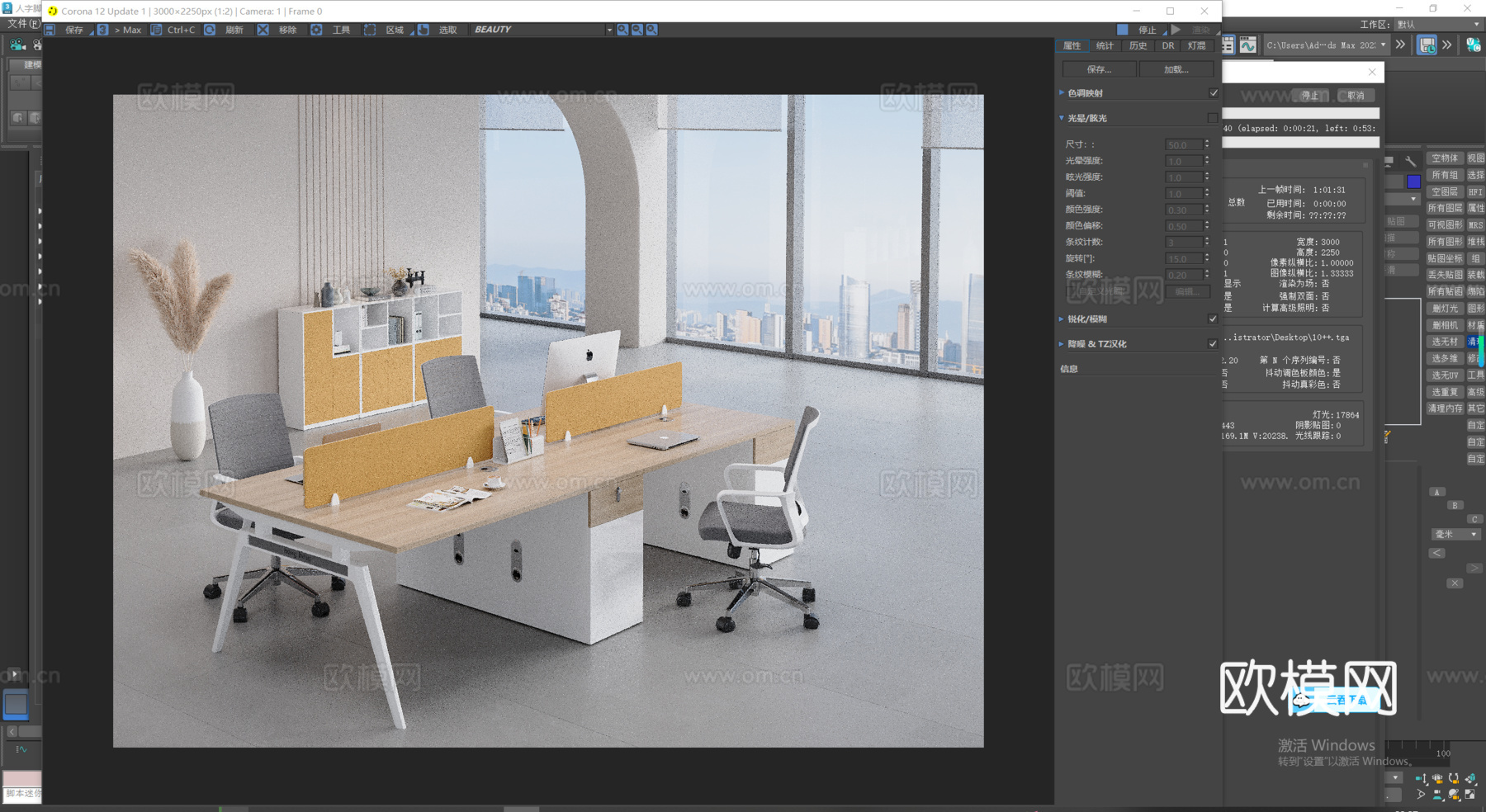Open the 文件 (File) menu
Screen dimensions: 1486x812
22,24
